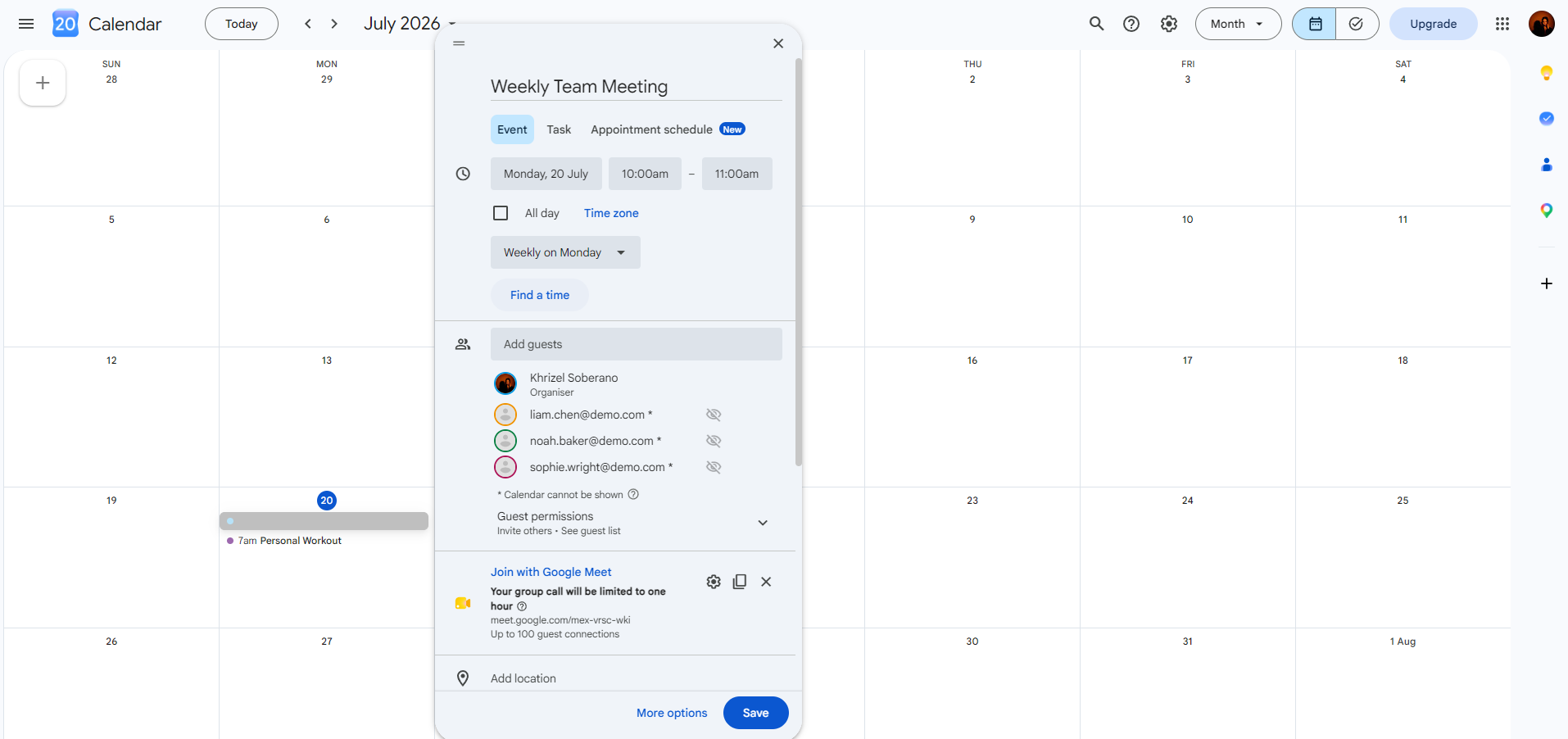Screen dimensions: 1568x739
Task: Tick the All day checkbox
Action: click(x=501, y=213)
